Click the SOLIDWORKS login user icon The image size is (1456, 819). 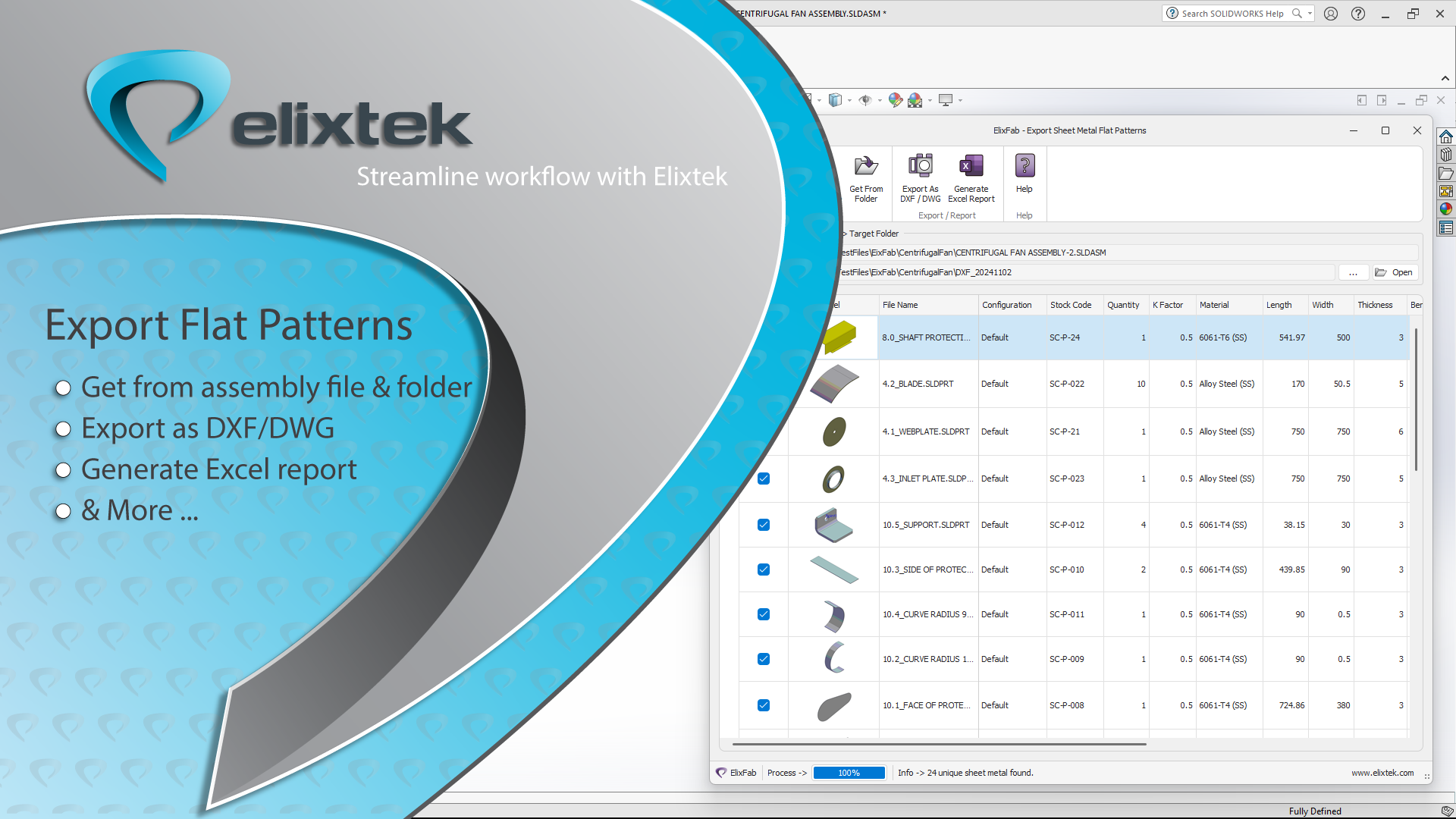point(1331,14)
